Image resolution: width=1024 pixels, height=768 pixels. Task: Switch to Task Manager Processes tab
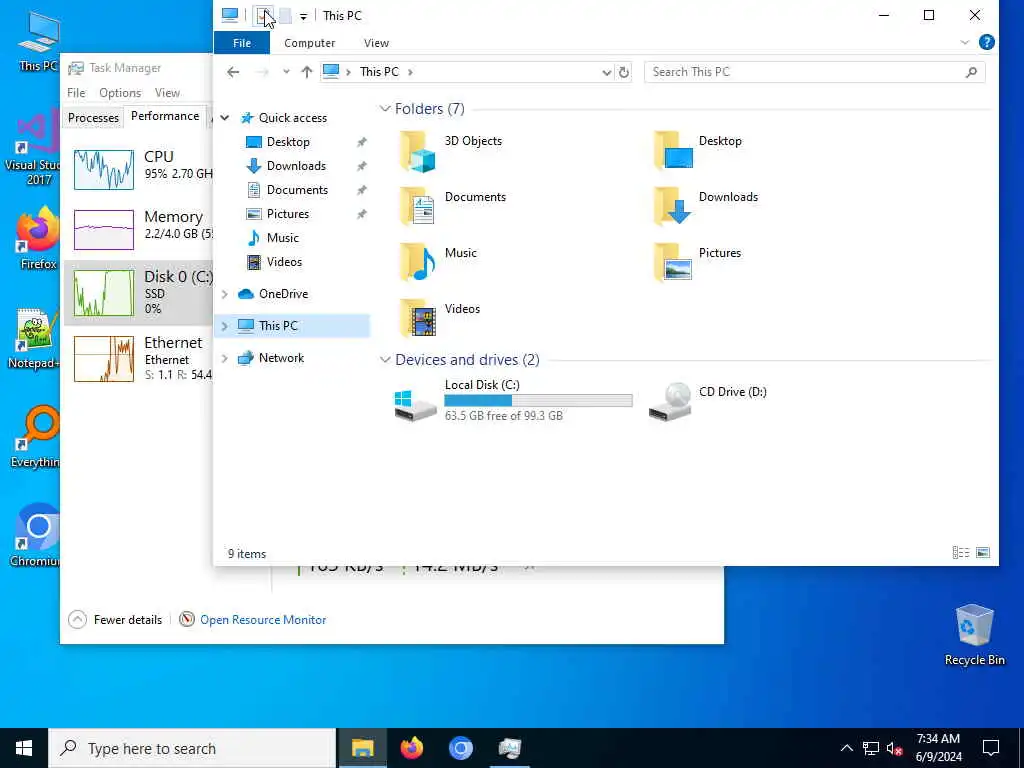point(93,118)
